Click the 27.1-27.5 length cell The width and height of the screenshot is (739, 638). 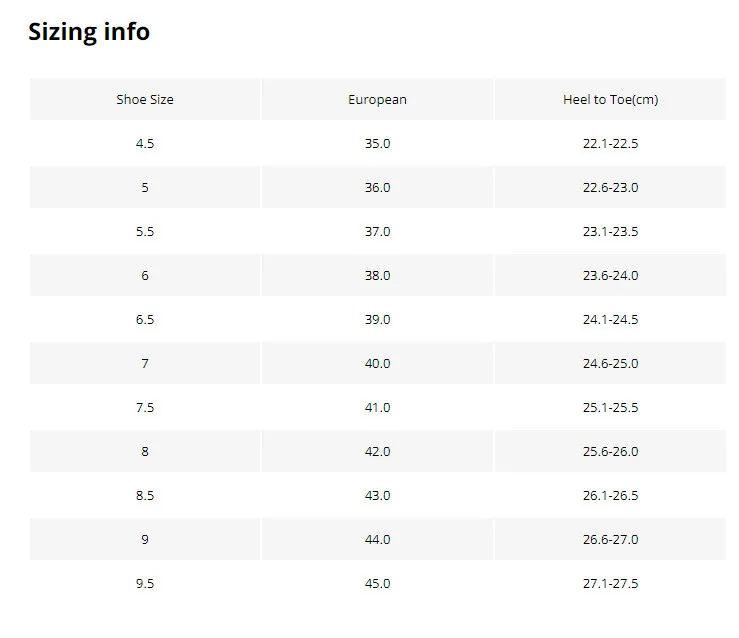[610, 584]
